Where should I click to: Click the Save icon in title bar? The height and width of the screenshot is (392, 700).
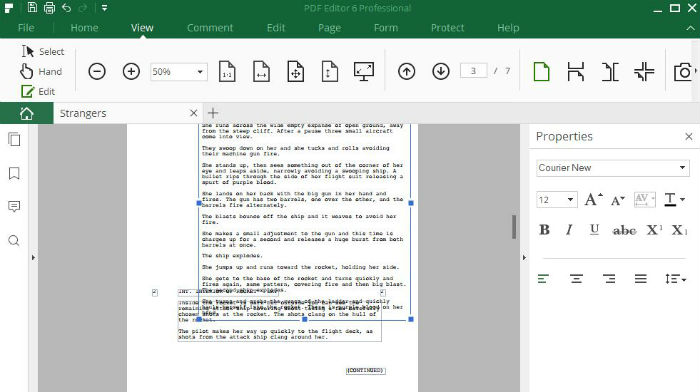[x=32, y=8]
